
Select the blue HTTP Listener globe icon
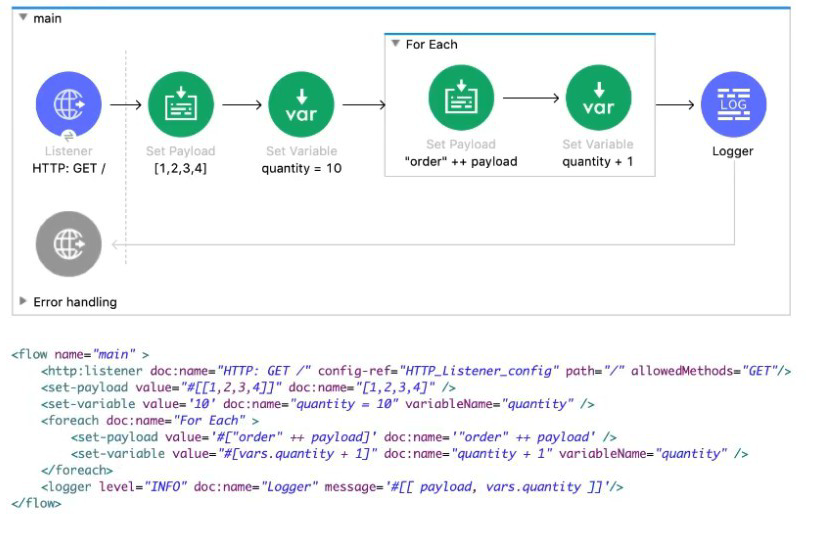click(x=68, y=104)
